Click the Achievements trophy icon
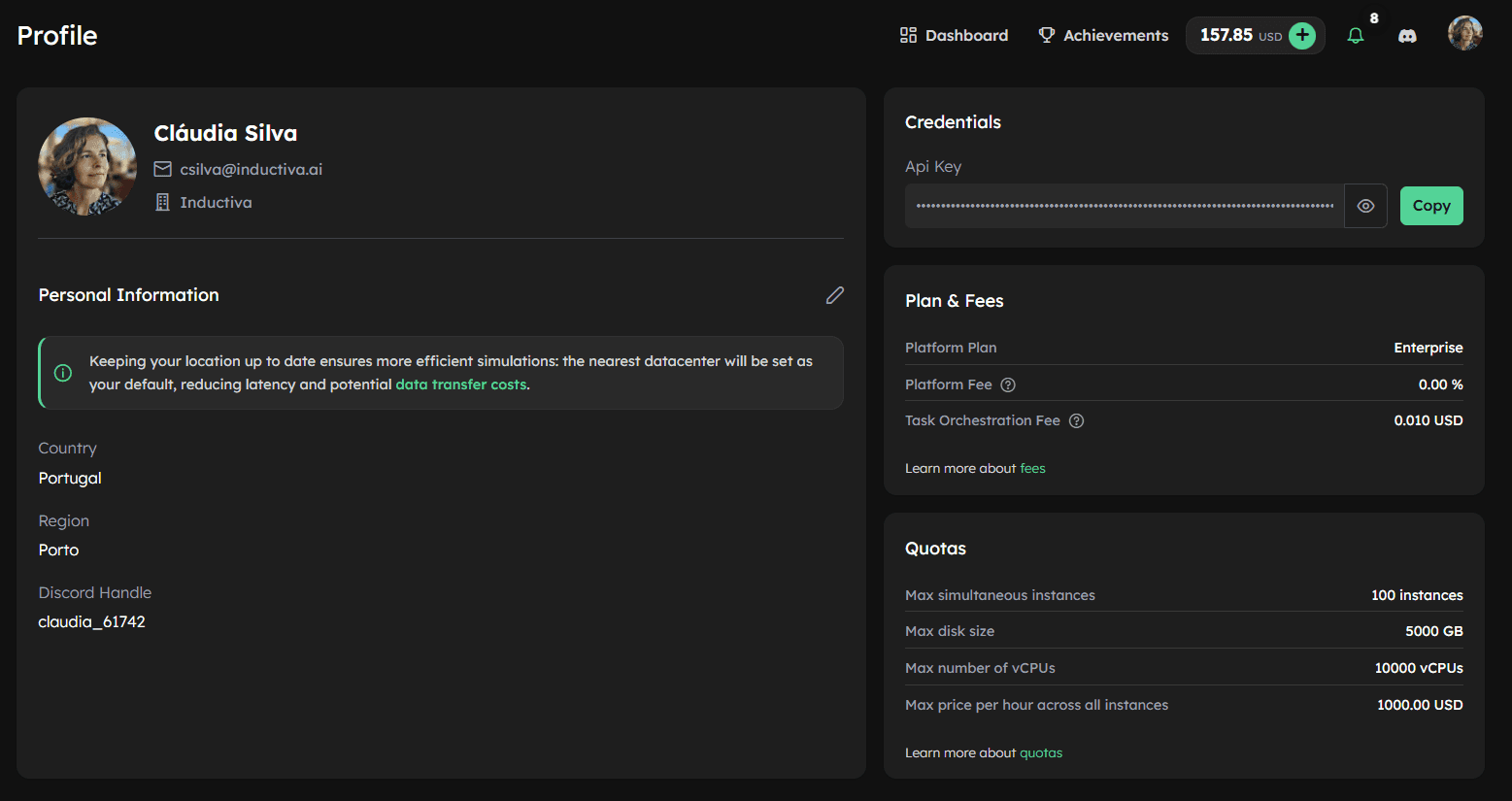Screen dimensions: 1512x801 1047,34
